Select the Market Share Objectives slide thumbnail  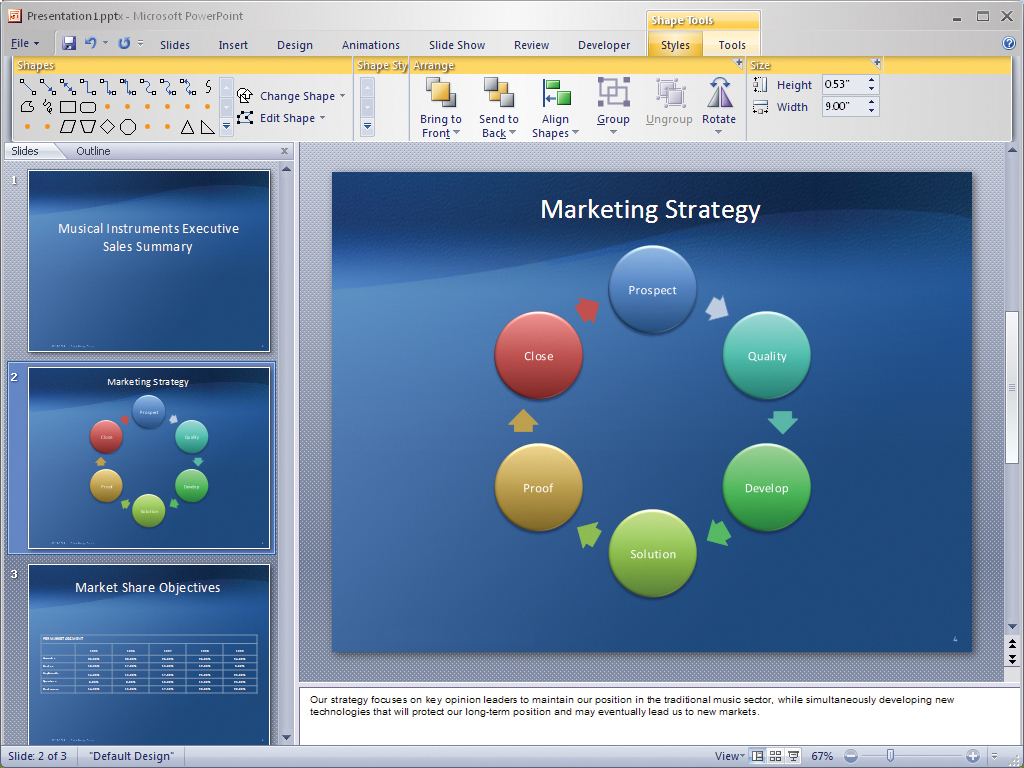pos(148,654)
